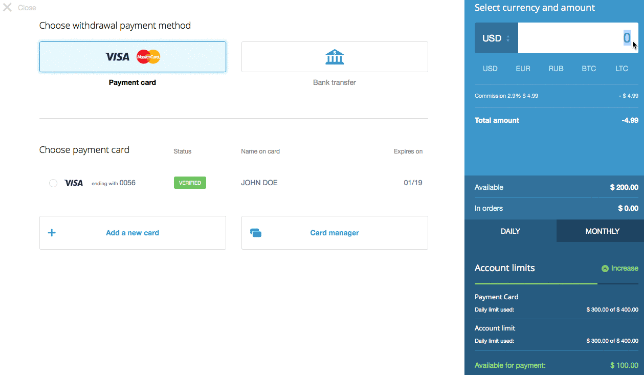Click the Payment Card limit label

496,297
